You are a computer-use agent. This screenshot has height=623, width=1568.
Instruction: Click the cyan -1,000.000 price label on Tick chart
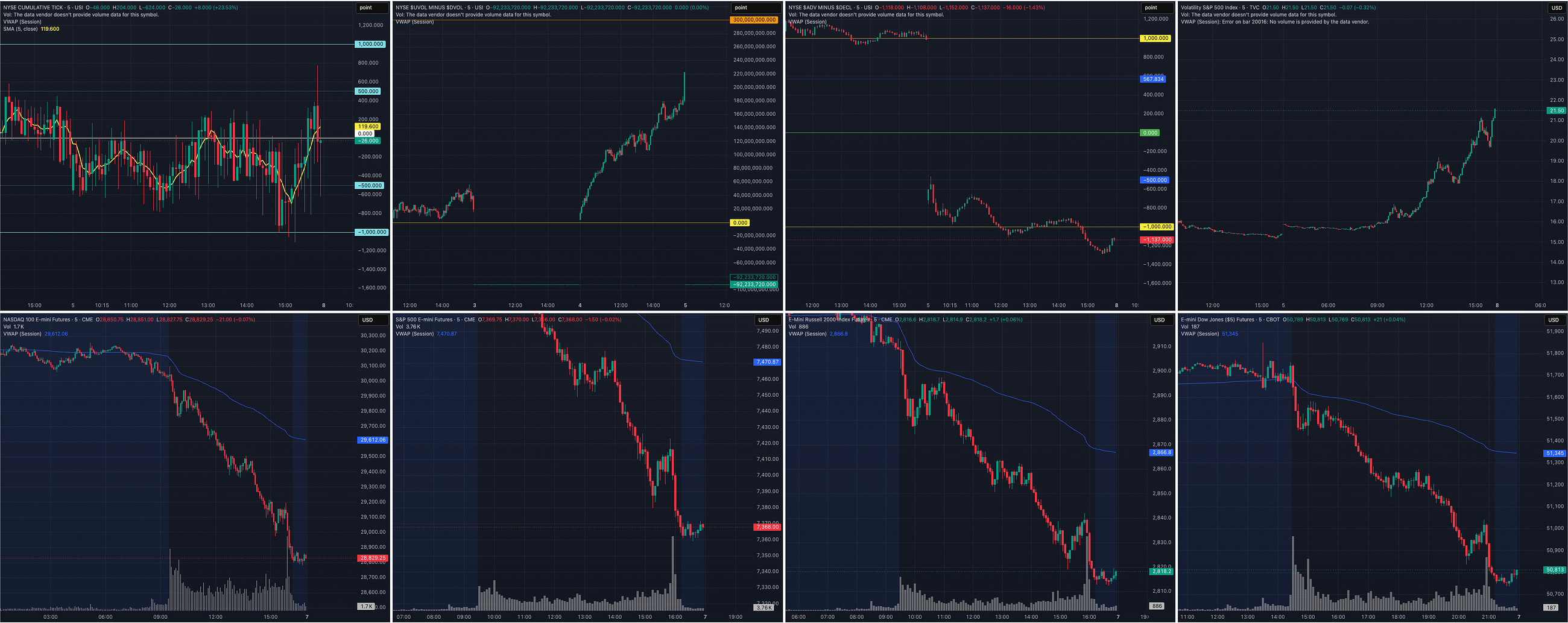(x=371, y=232)
